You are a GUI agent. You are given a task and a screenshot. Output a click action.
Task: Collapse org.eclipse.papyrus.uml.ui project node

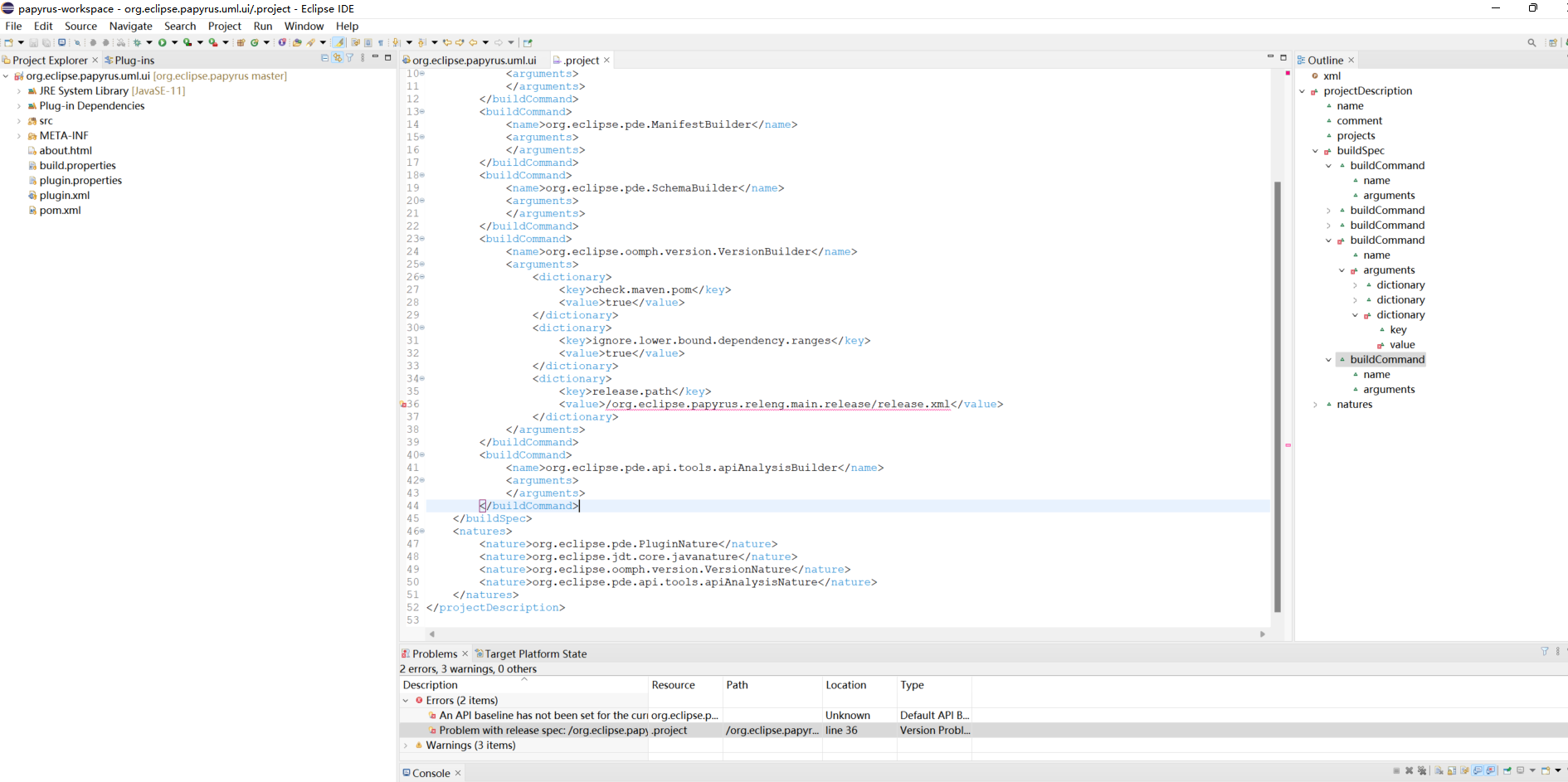click(6, 76)
